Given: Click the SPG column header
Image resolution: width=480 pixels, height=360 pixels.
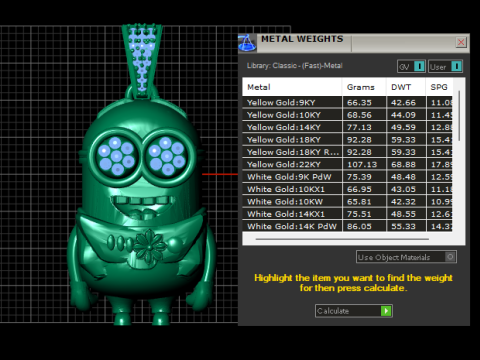Looking at the screenshot, I should point(439,87).
